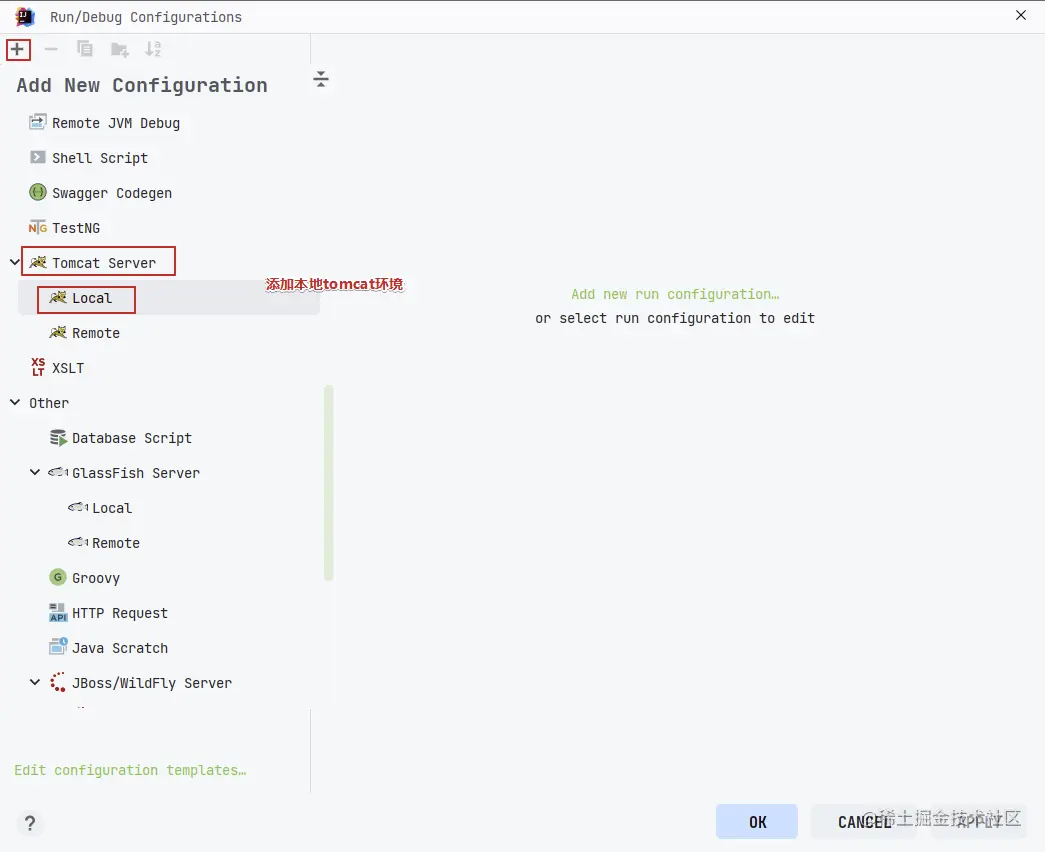Select the Other group label
This screenshot has height=852, width=1045.
click(49, 403)
